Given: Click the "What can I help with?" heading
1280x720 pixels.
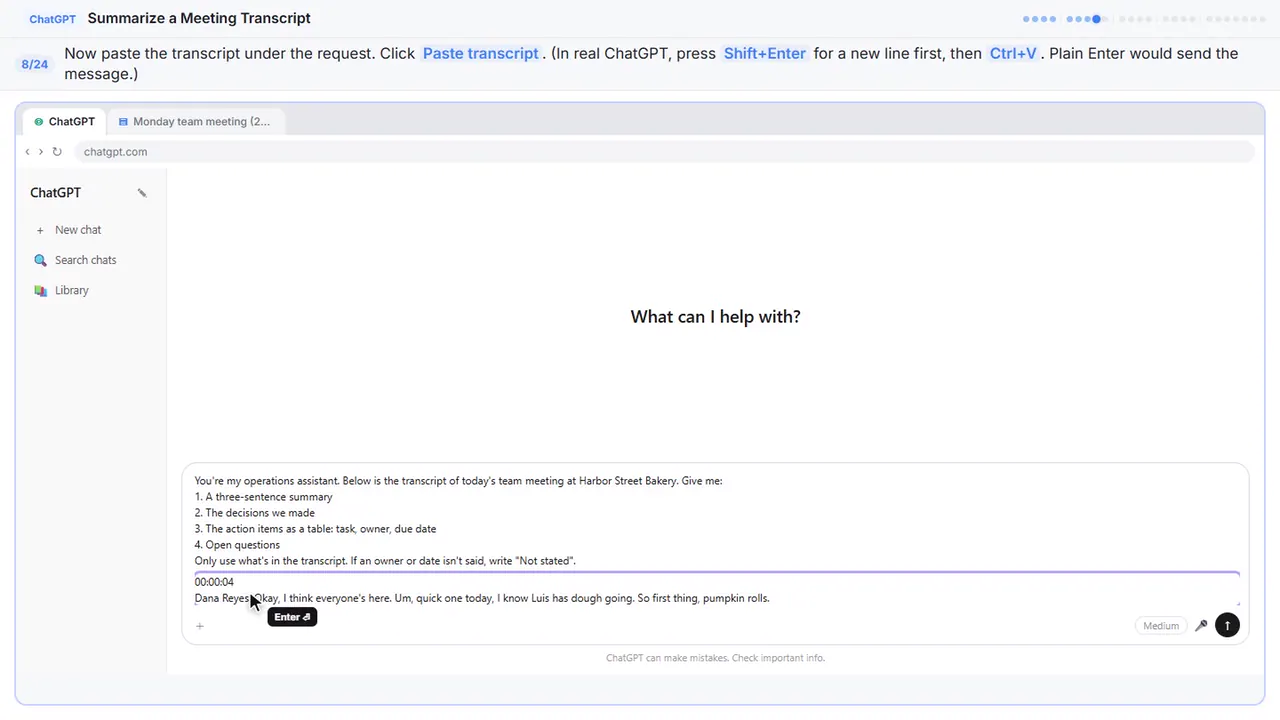Looking at the screenshot, I should coord(715,317).
